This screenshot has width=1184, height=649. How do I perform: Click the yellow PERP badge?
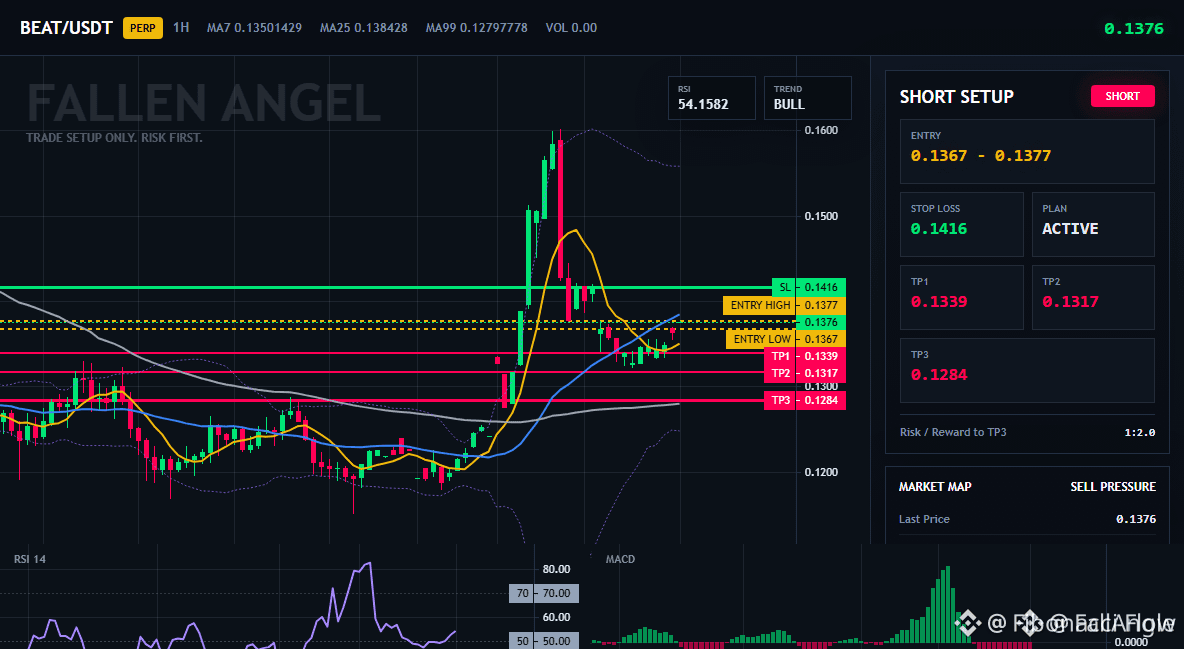(x=143, y=28)
